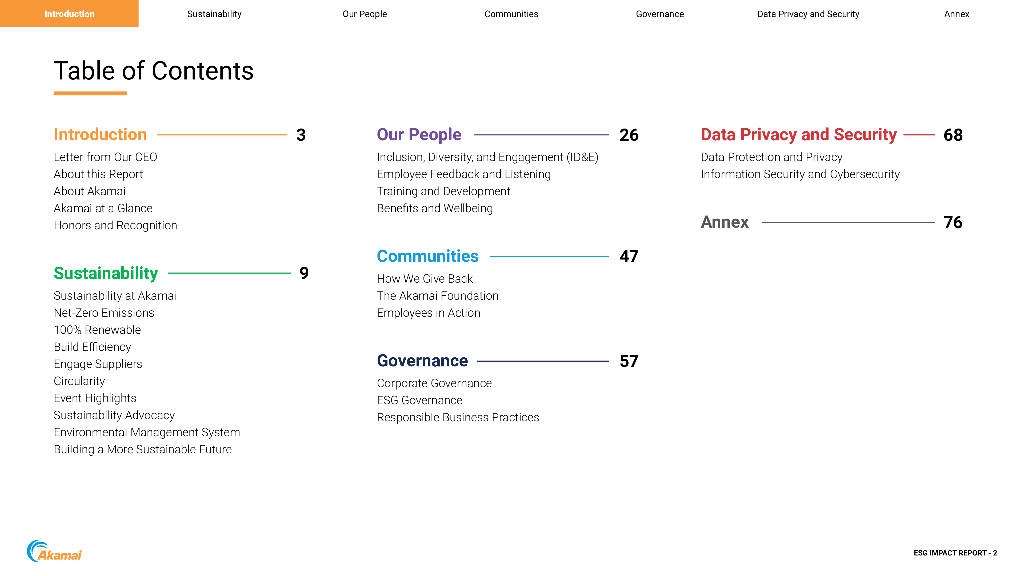The width and height of the screenshot is (1024, 576).
Task: Click Information Security and Cybersecurity link
Action: click(x=800, y=174)
